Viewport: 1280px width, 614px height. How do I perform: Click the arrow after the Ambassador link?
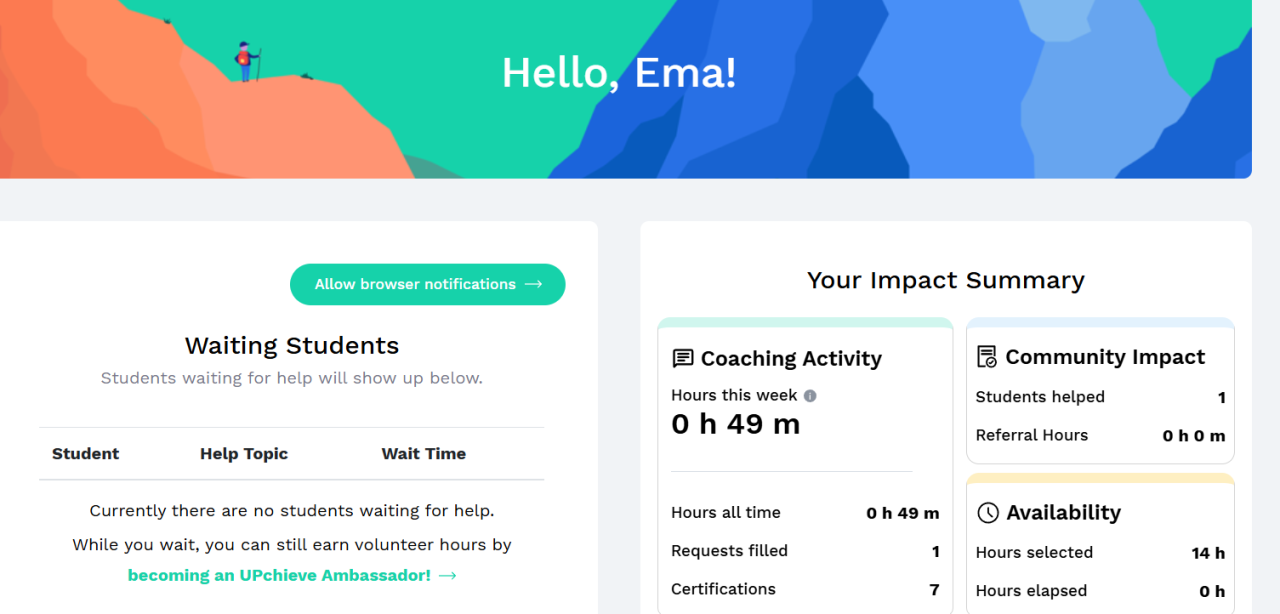tap(448, 576)
